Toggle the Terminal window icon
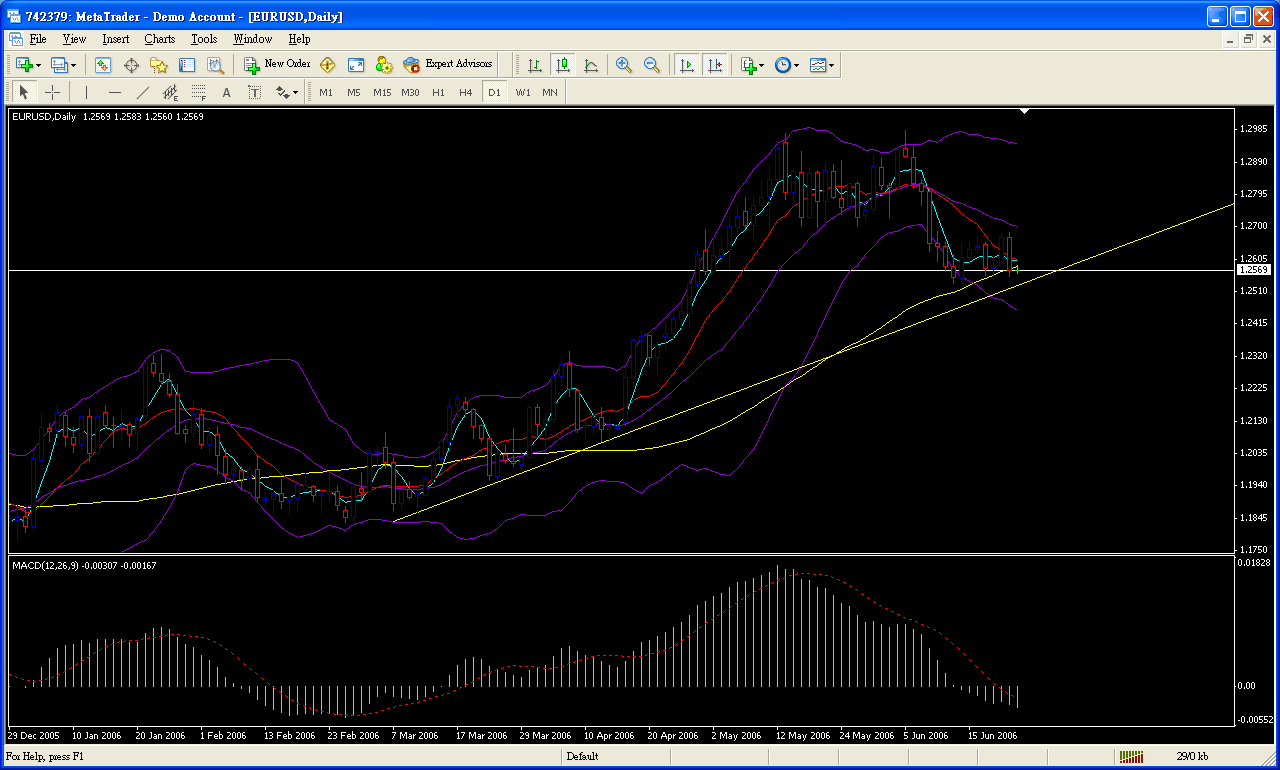Image resolution: width=1280 pixels, height=770 pixels. click(187, 65)
